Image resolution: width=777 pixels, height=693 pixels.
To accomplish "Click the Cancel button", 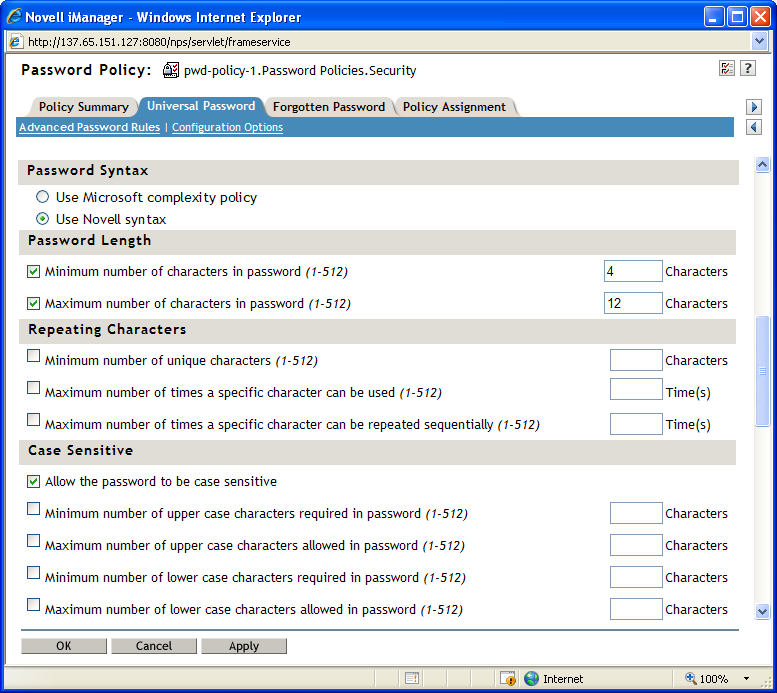I will coord(154,645).
